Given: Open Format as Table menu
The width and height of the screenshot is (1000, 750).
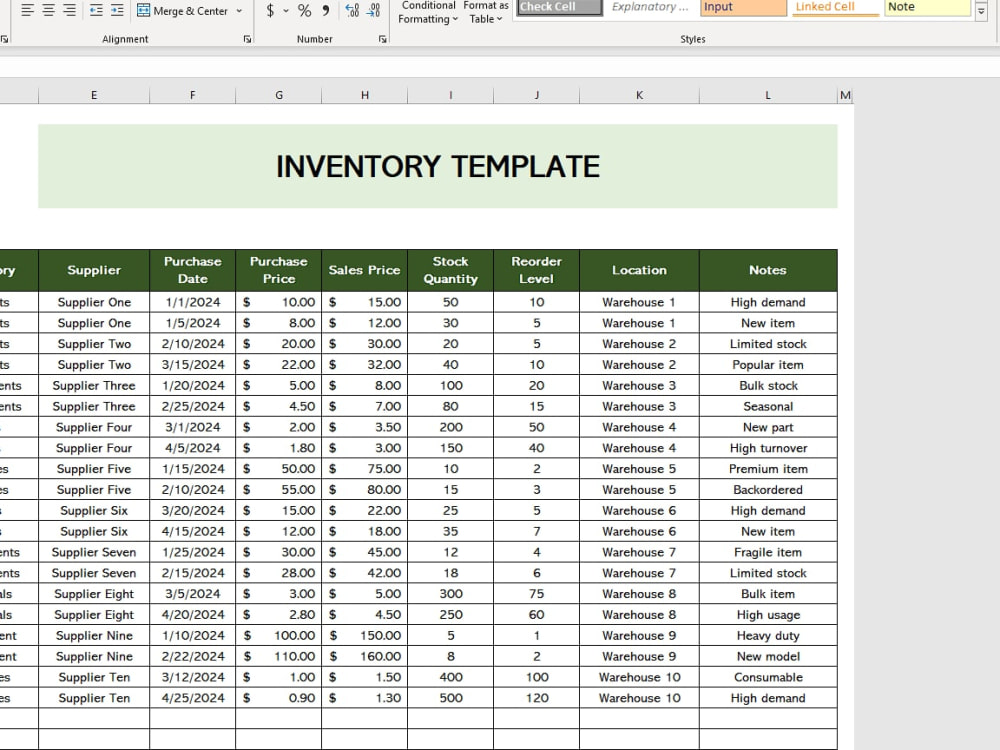Looking at the screenshot, I should coord(486,12).
